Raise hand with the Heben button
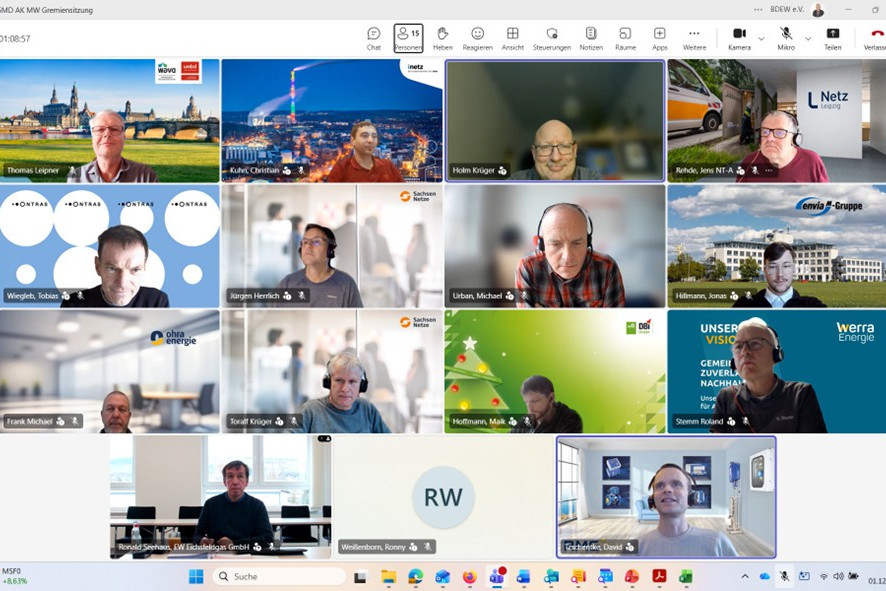The height and width of the screenshot is (591, 886). click(442, 38)
